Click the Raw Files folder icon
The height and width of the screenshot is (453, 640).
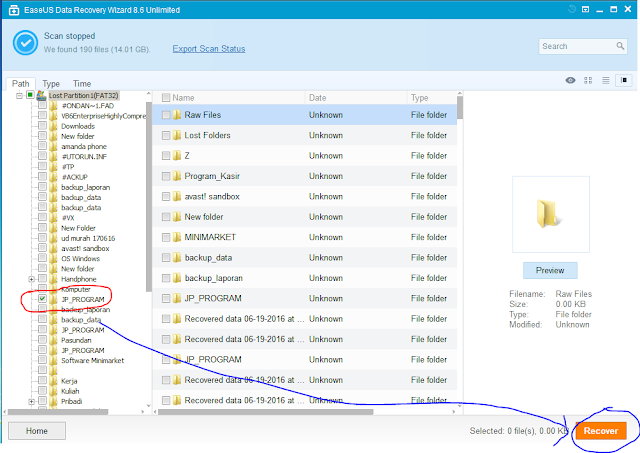(177, 115)
